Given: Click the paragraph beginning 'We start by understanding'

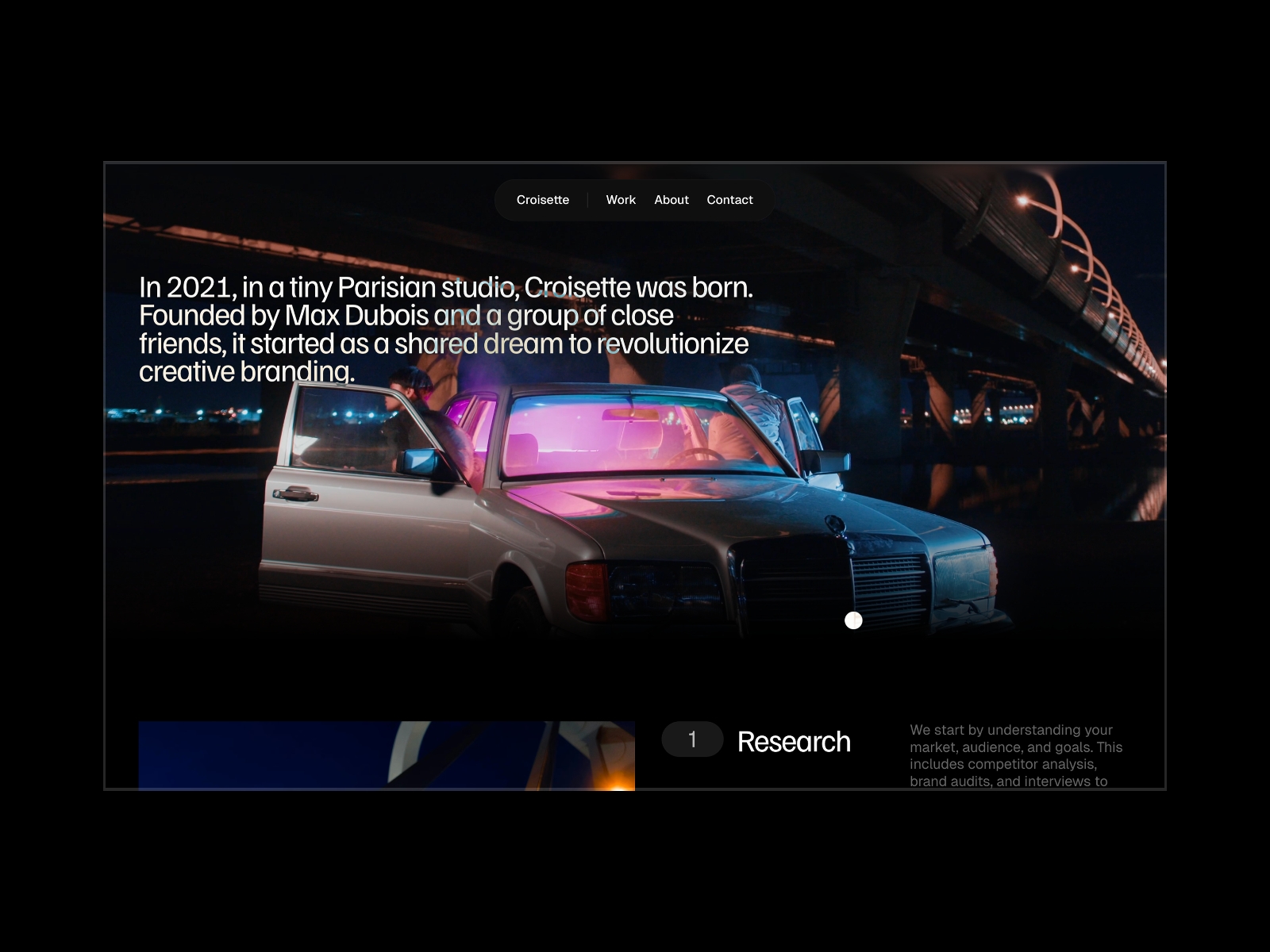Looking at the screenshot, I should click(x=1016, y=755).
